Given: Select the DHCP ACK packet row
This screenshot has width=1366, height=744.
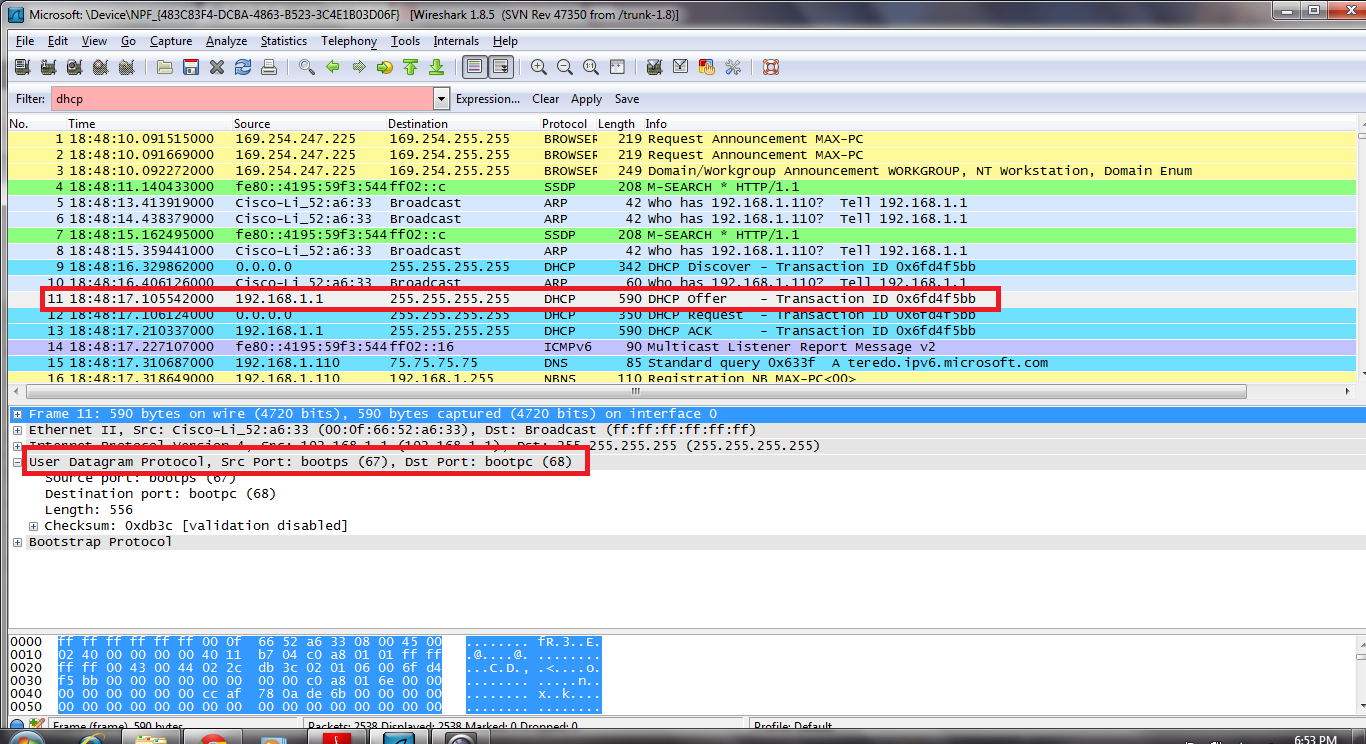Looking at the screenshot, I should pos(400,330).
